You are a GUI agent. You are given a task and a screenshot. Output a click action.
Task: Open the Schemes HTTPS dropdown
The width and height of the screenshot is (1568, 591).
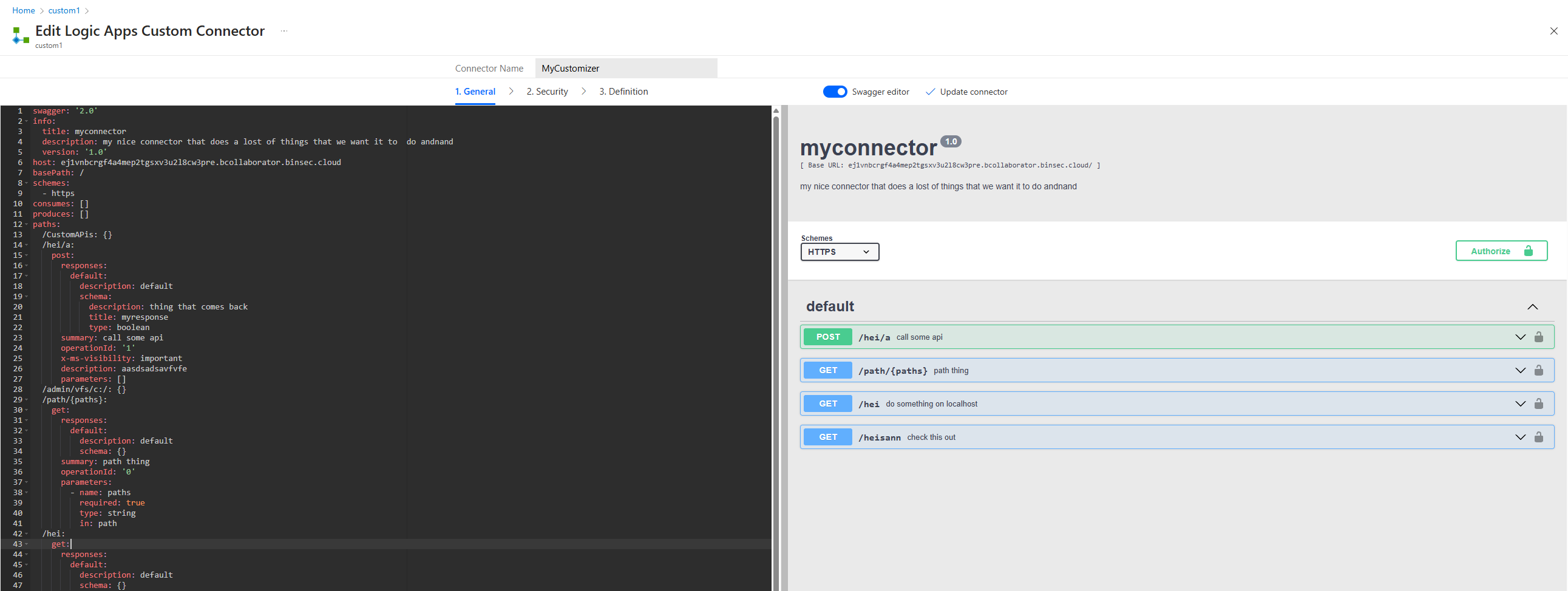(840, 251)
